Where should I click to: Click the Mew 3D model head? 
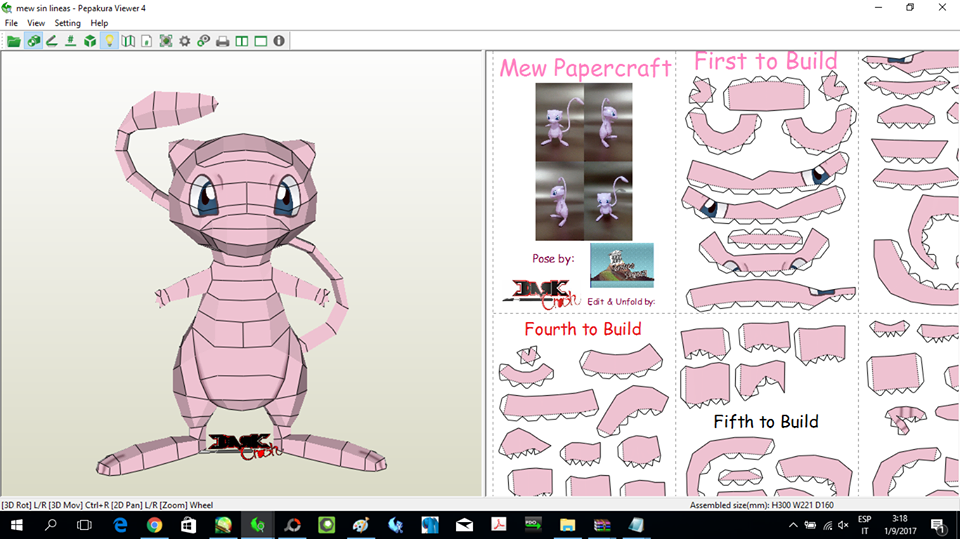click(242, 196)
